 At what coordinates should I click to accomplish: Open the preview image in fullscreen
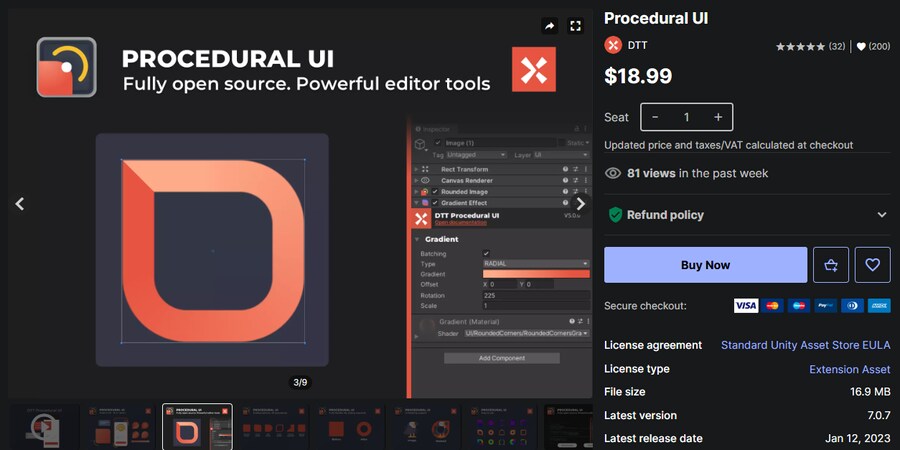pyautogui.click(x=575, y=26)
